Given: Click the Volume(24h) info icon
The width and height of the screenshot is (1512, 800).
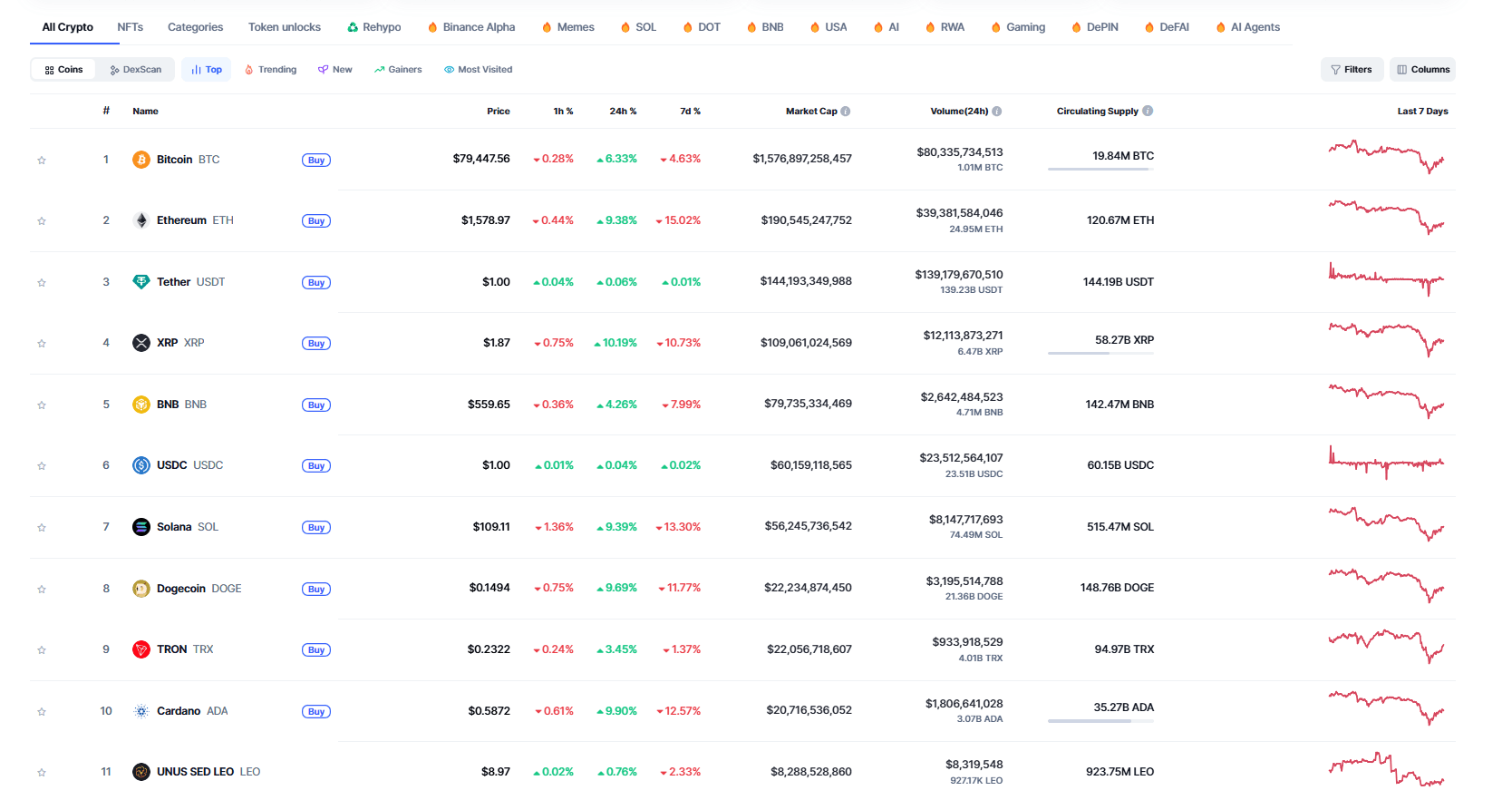Looking at the screenshot, I should (997, 112).
